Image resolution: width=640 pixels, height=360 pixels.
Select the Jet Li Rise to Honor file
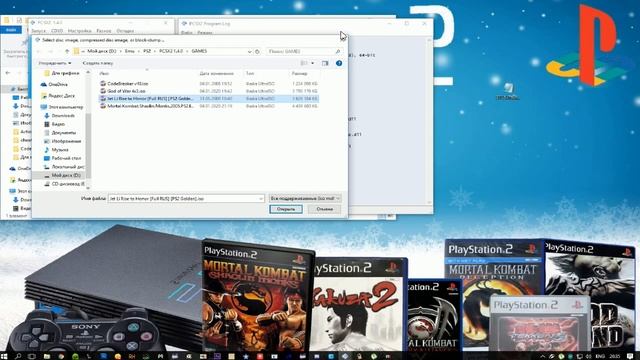209,98
